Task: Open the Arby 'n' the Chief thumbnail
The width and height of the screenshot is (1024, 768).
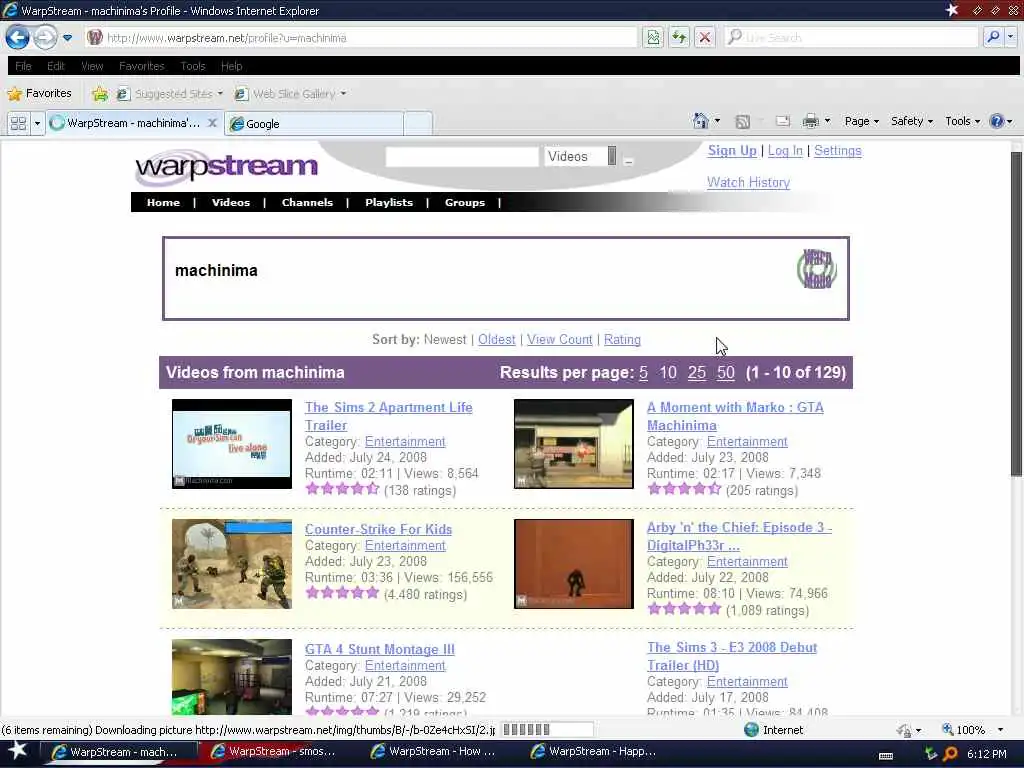Action: click(x=573, y=564)
